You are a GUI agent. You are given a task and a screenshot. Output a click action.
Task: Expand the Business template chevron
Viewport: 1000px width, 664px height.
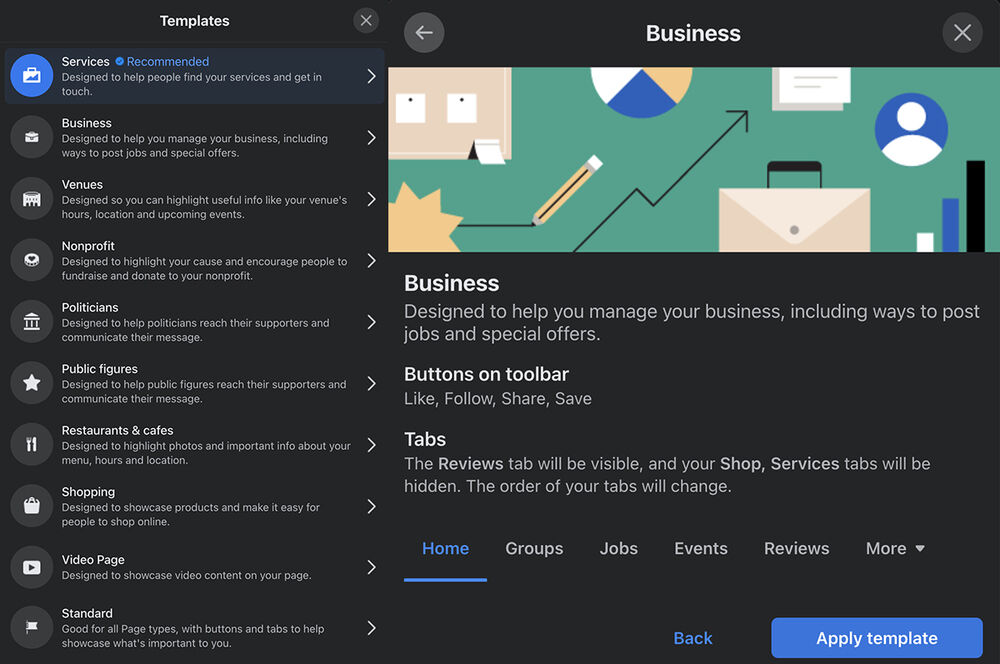point(372,138)
